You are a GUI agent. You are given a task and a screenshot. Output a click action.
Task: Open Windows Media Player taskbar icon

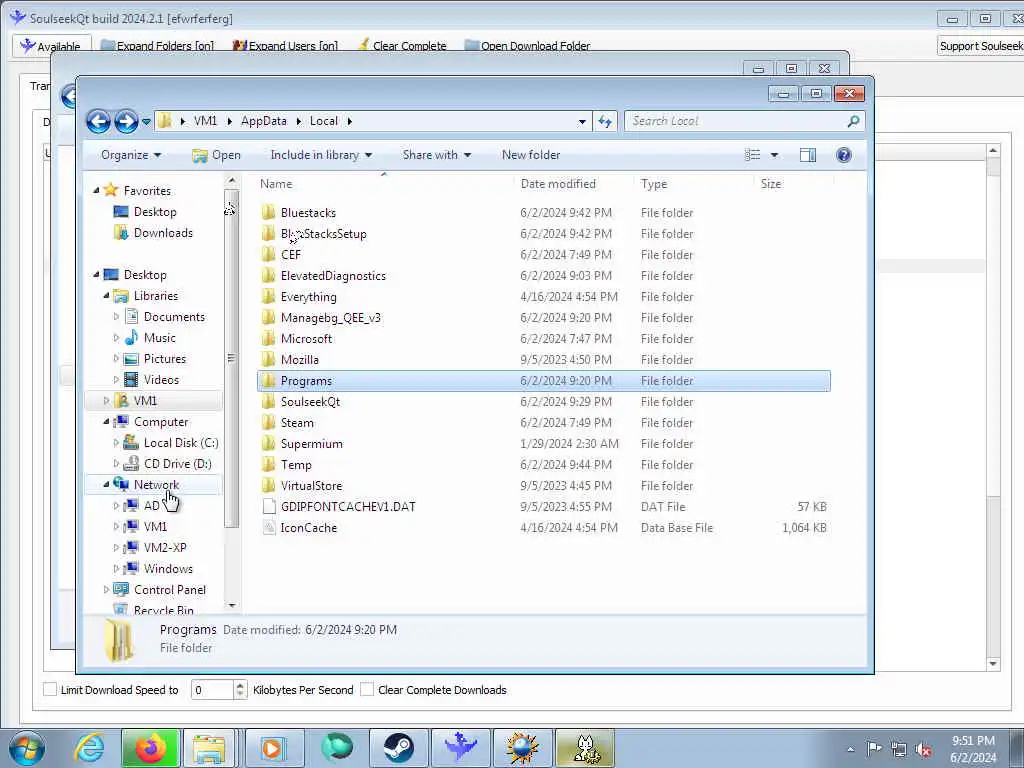coord(272,748)
